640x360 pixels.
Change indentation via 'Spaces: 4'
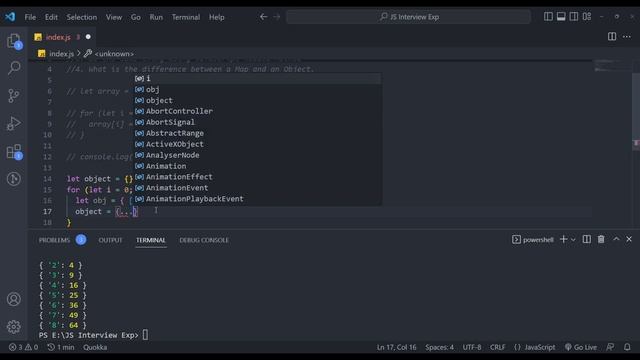(x=439, y=347)
